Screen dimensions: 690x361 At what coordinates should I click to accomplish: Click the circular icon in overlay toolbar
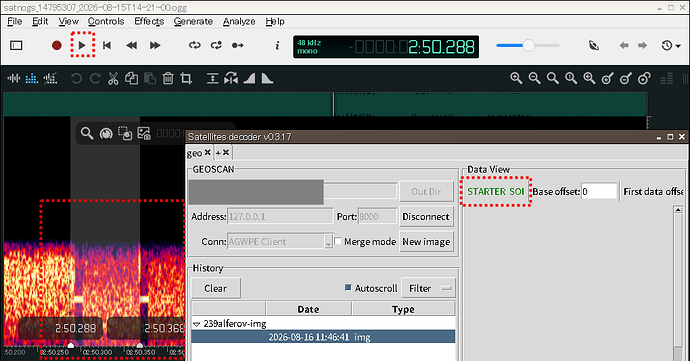(106, 133)
